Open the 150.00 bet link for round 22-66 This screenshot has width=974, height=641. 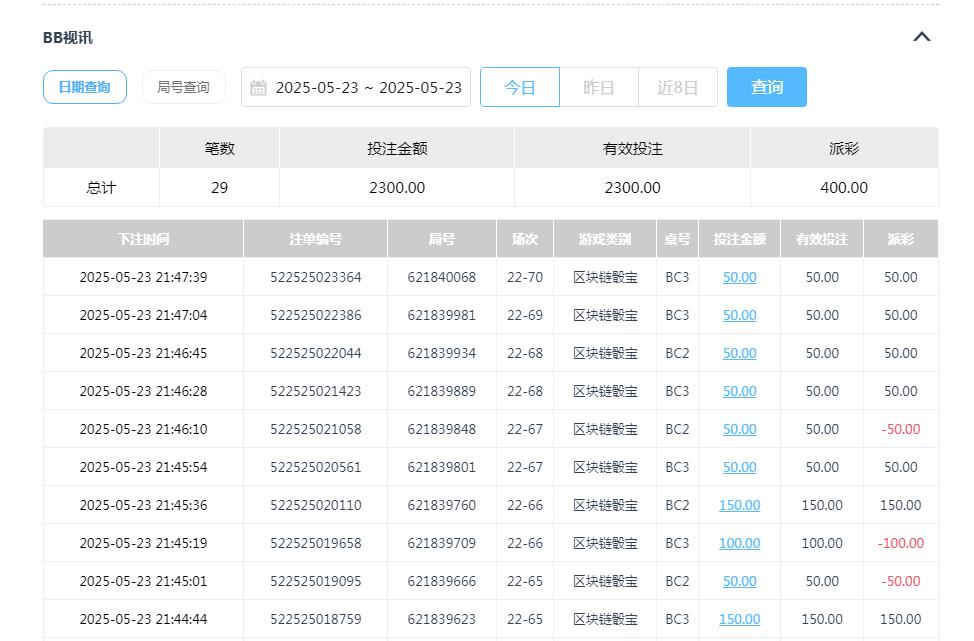point(739,505)
